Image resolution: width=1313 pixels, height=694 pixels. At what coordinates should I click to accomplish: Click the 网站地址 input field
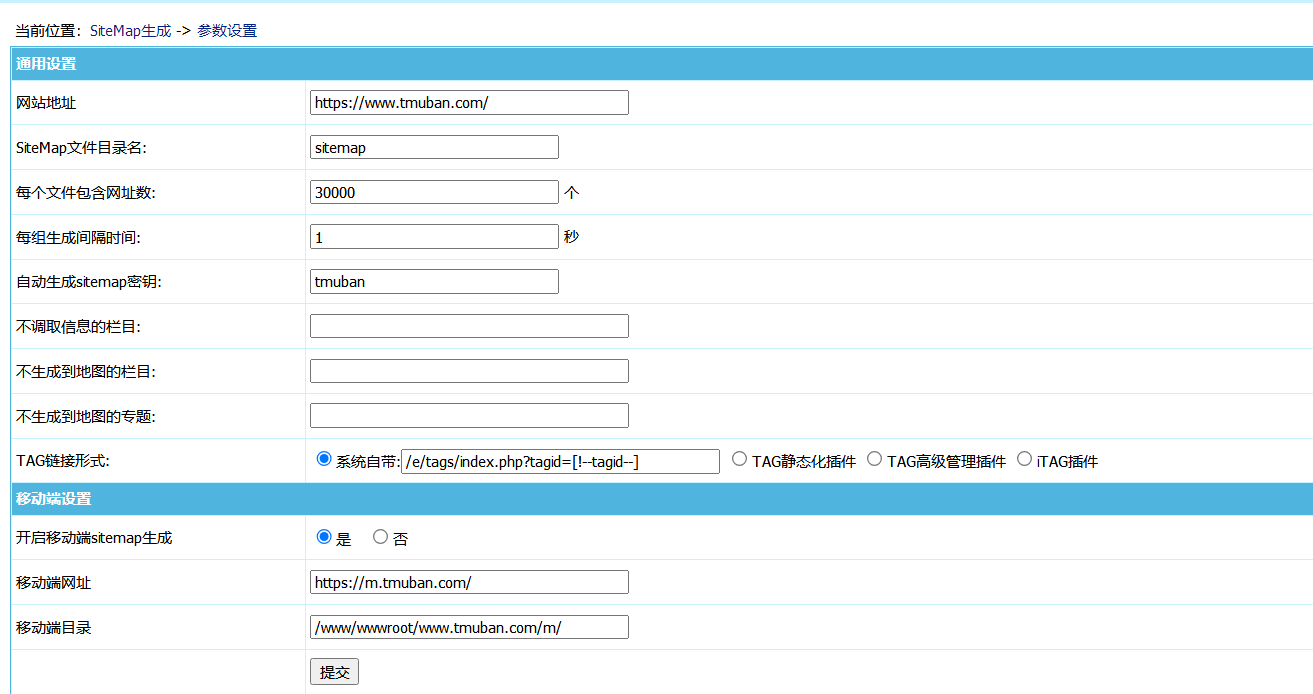click(469, 103)
